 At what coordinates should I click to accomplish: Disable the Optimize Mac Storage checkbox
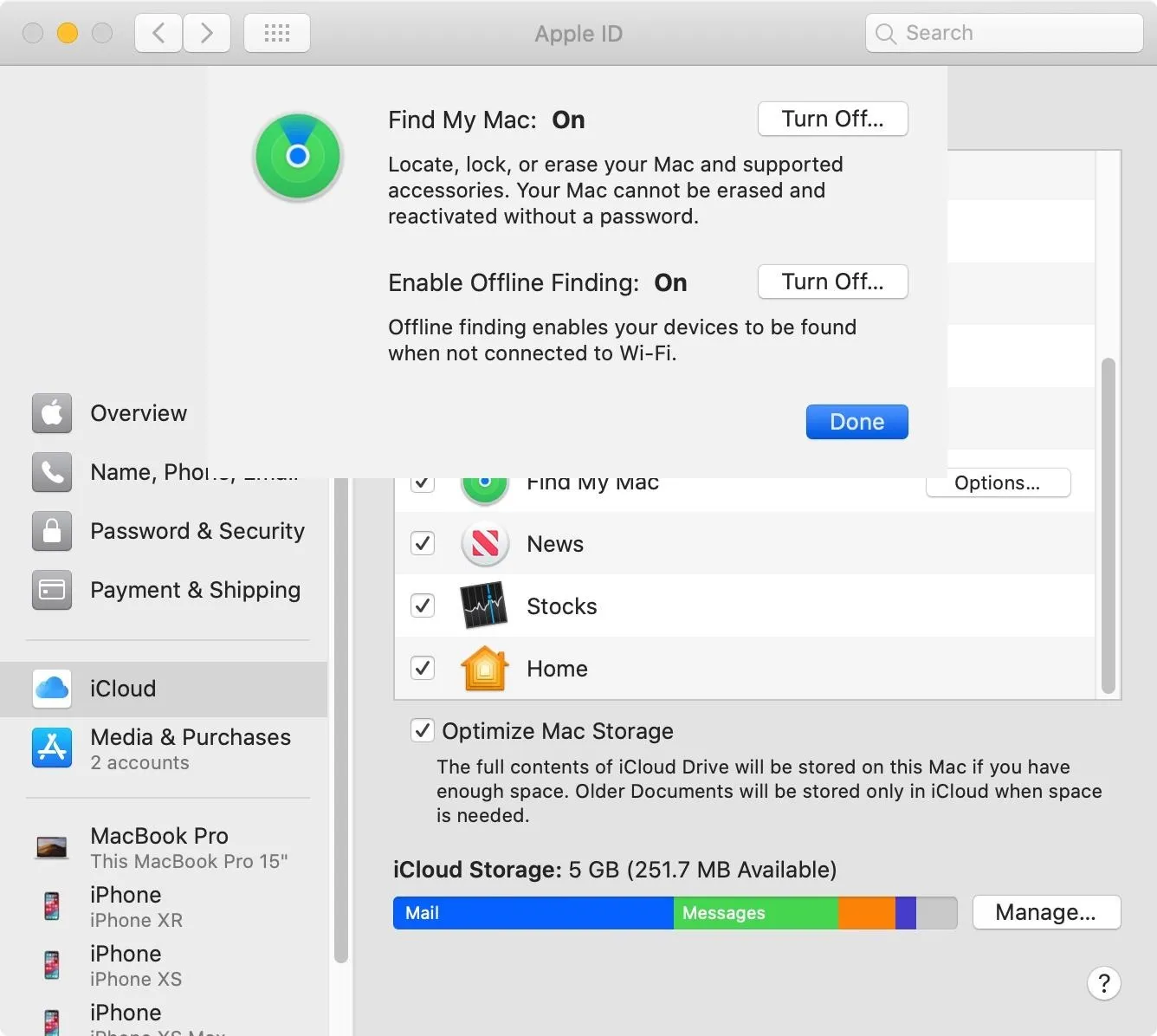[x=423, y=731]
